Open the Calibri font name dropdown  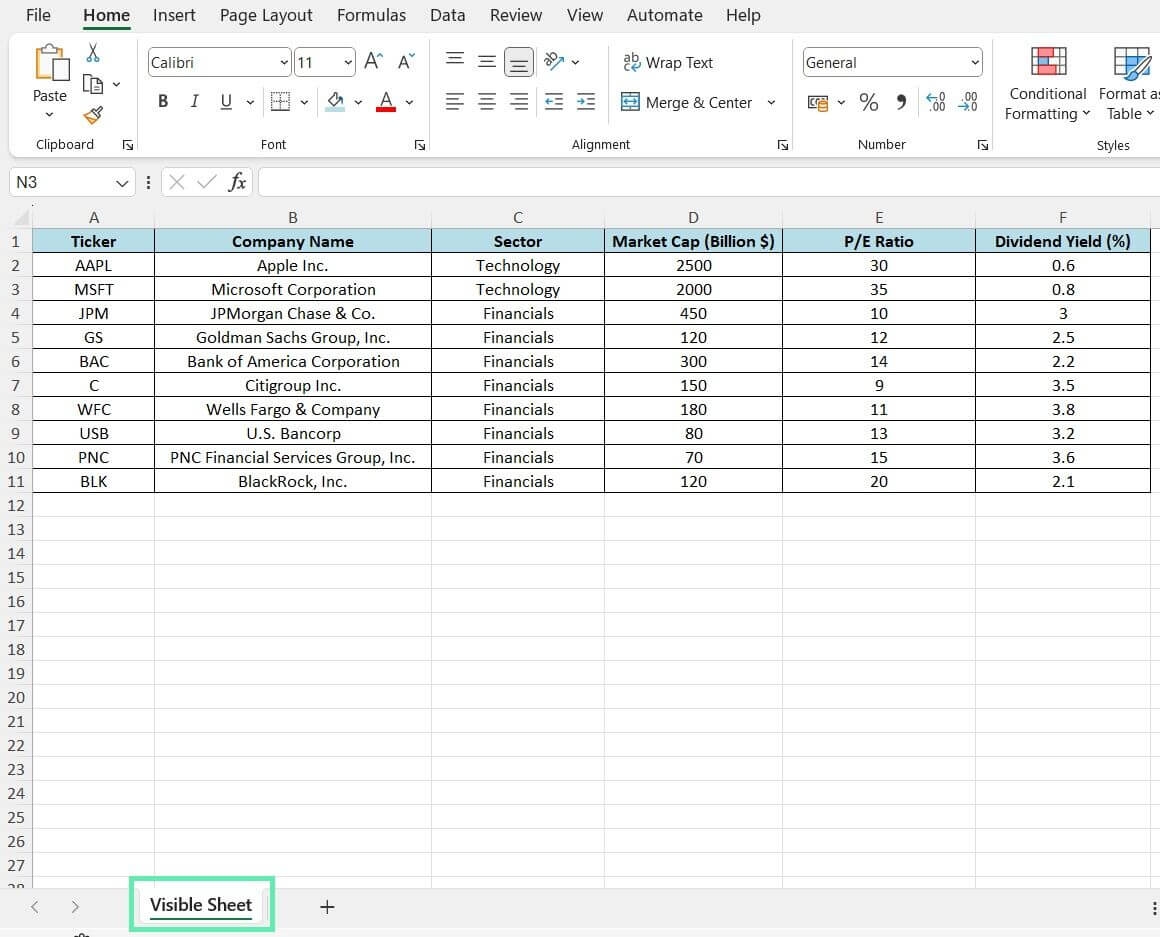[284, 63]
